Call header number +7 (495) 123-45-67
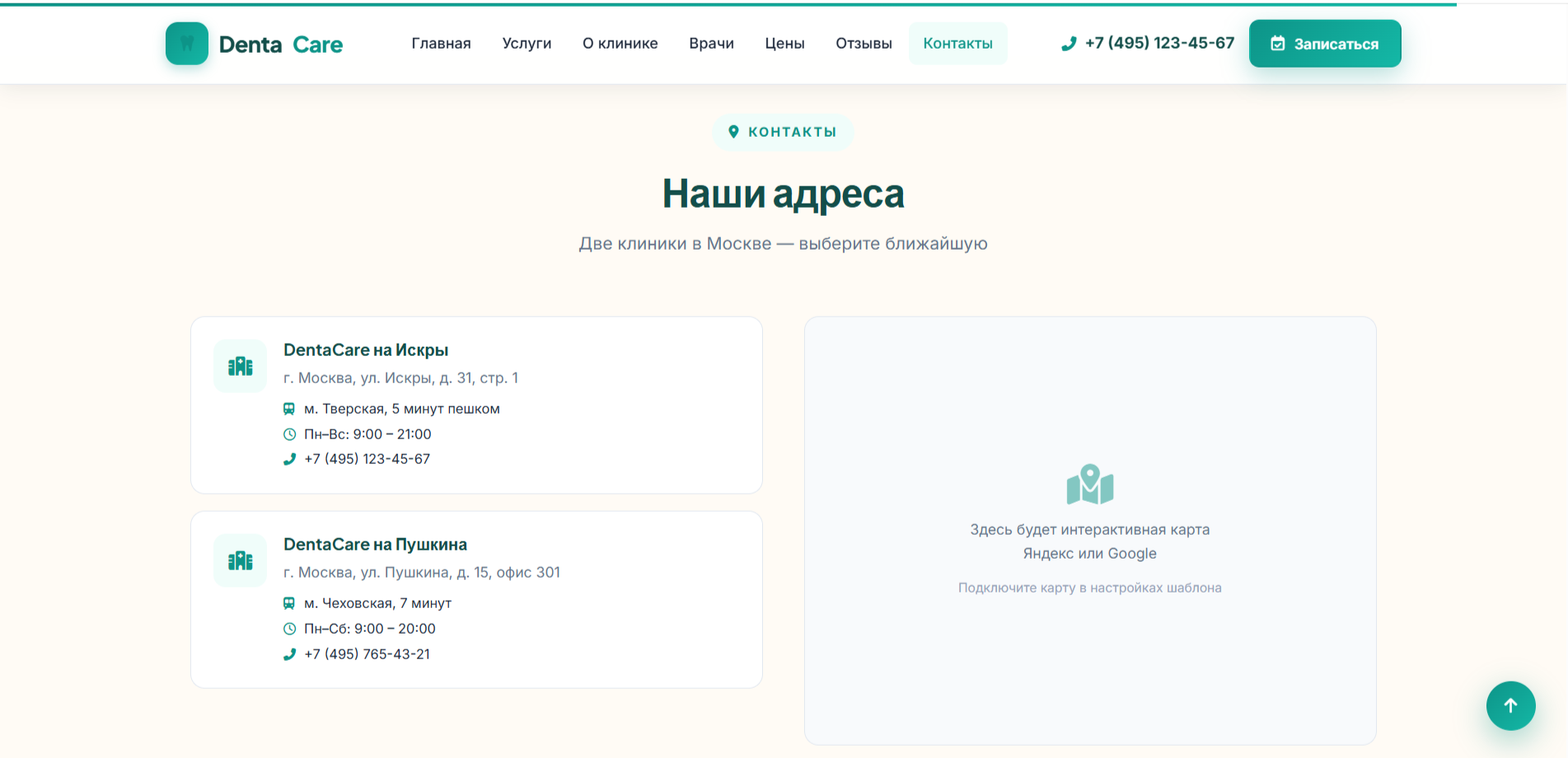This screenshot has width=1568, height=758. click(1159, 43)
